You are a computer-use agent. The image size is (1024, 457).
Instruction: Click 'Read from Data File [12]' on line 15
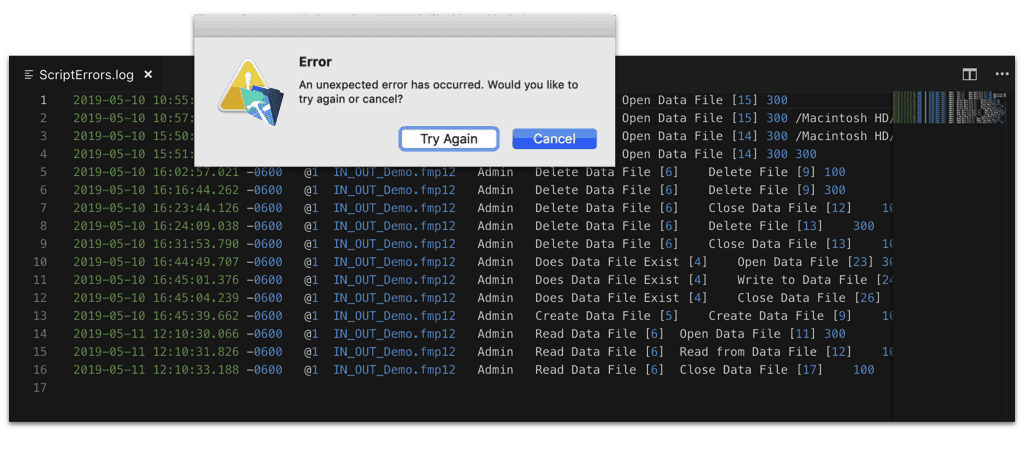click(x=765, y=352)
